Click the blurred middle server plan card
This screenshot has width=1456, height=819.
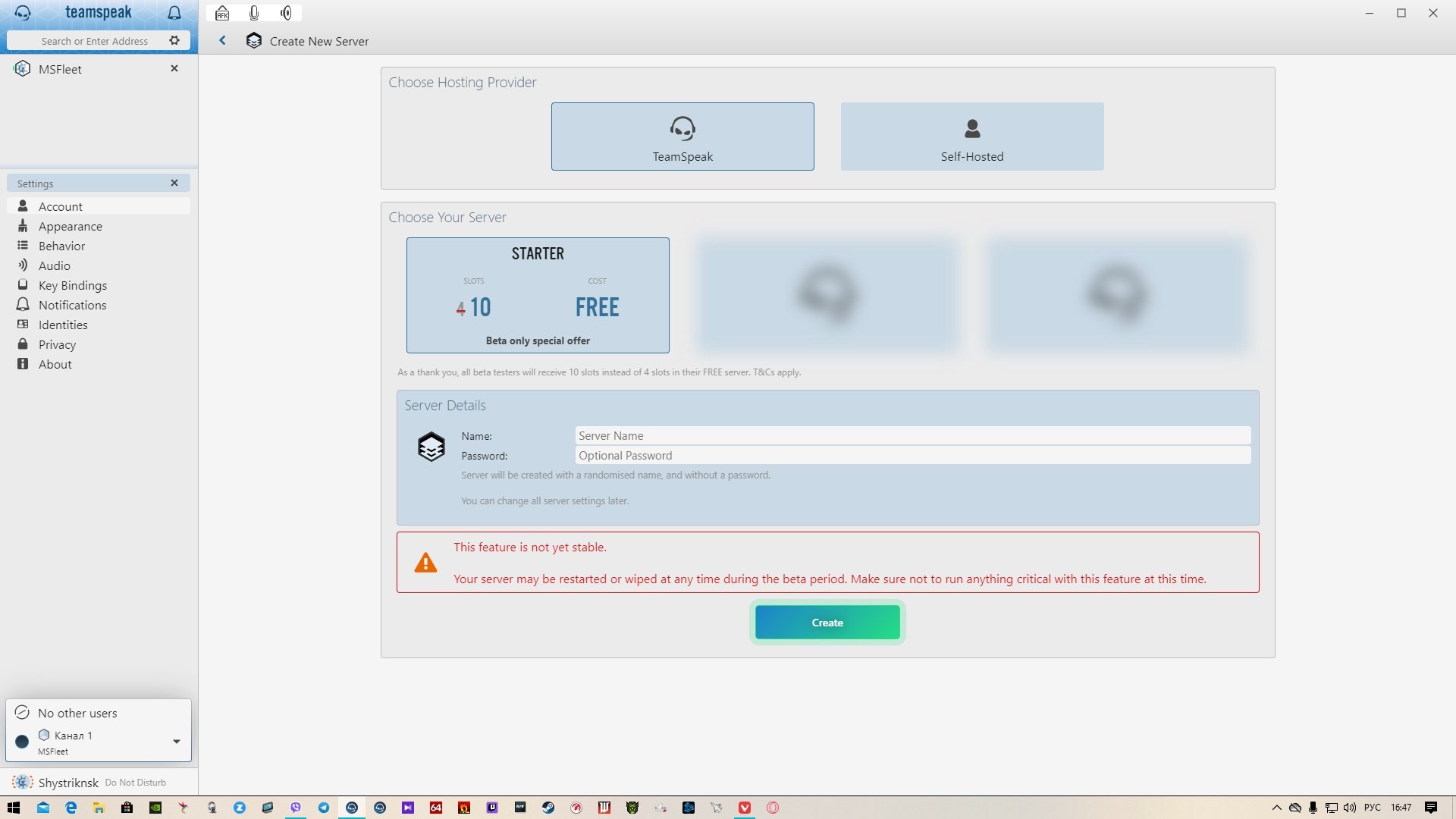[x=827, y=295]
